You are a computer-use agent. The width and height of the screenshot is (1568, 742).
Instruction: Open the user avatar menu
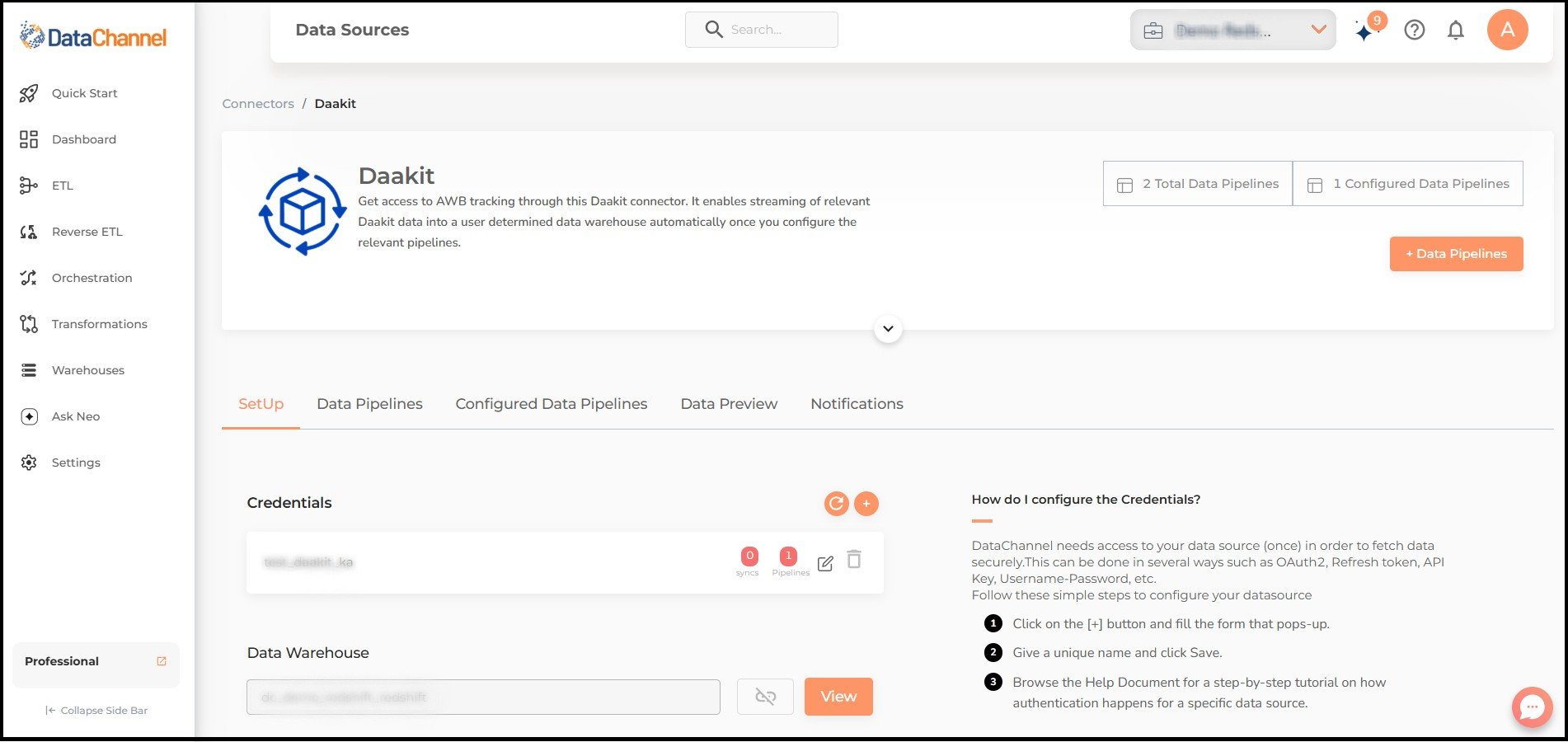1508,30
